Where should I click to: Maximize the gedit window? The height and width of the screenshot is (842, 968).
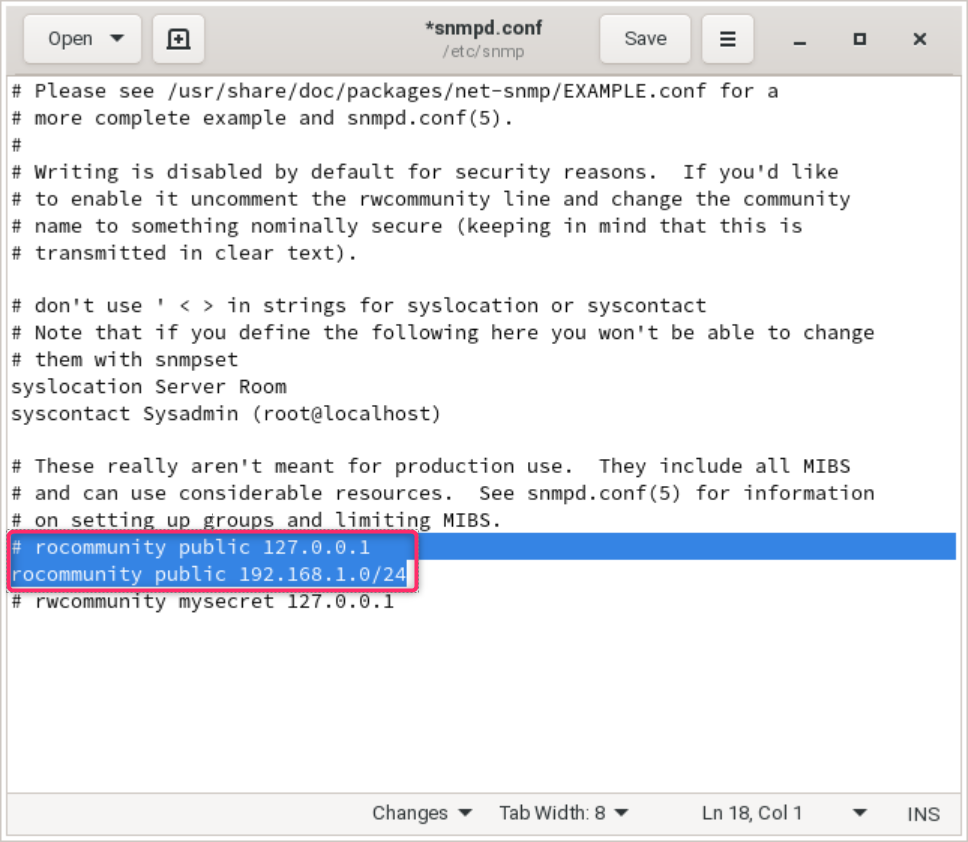[859, 40]
